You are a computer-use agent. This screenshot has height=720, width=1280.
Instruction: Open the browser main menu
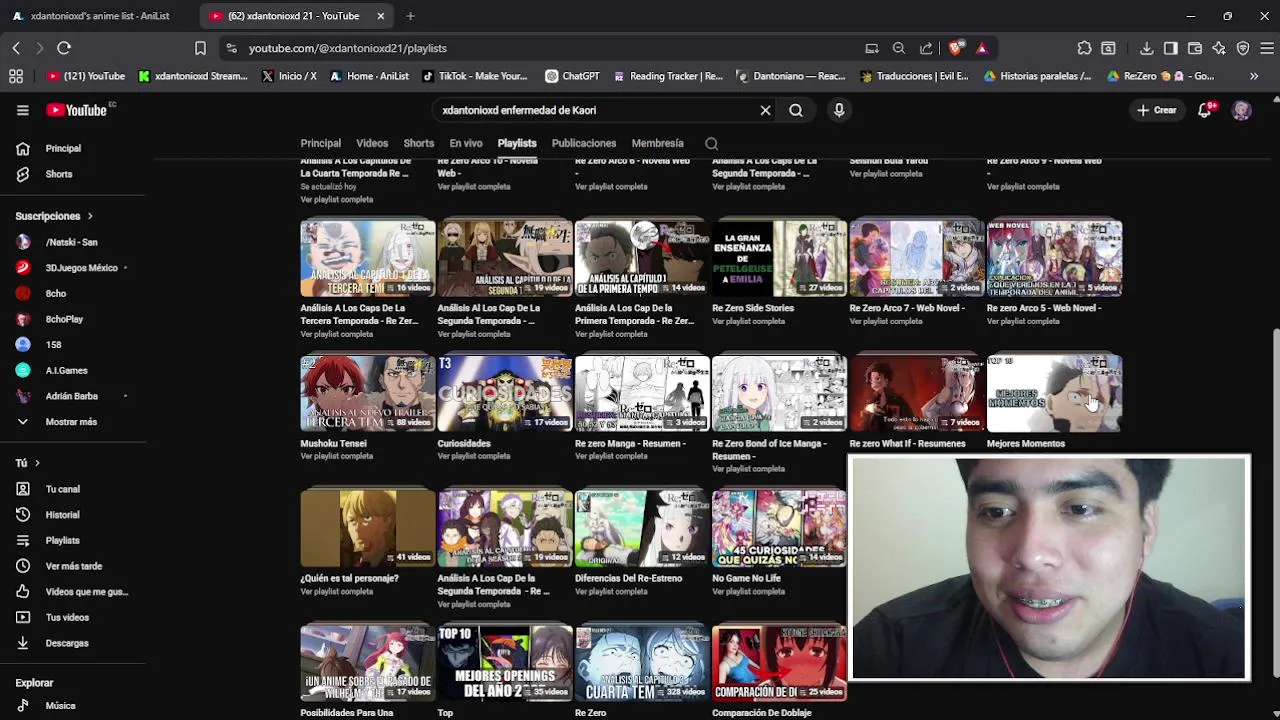pos(1266,48)
